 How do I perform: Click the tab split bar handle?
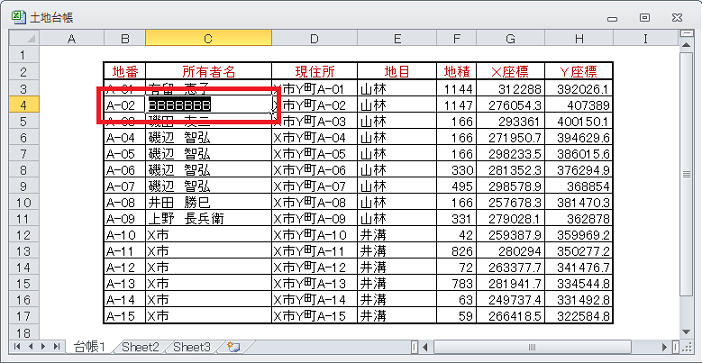tap(415, 347)
